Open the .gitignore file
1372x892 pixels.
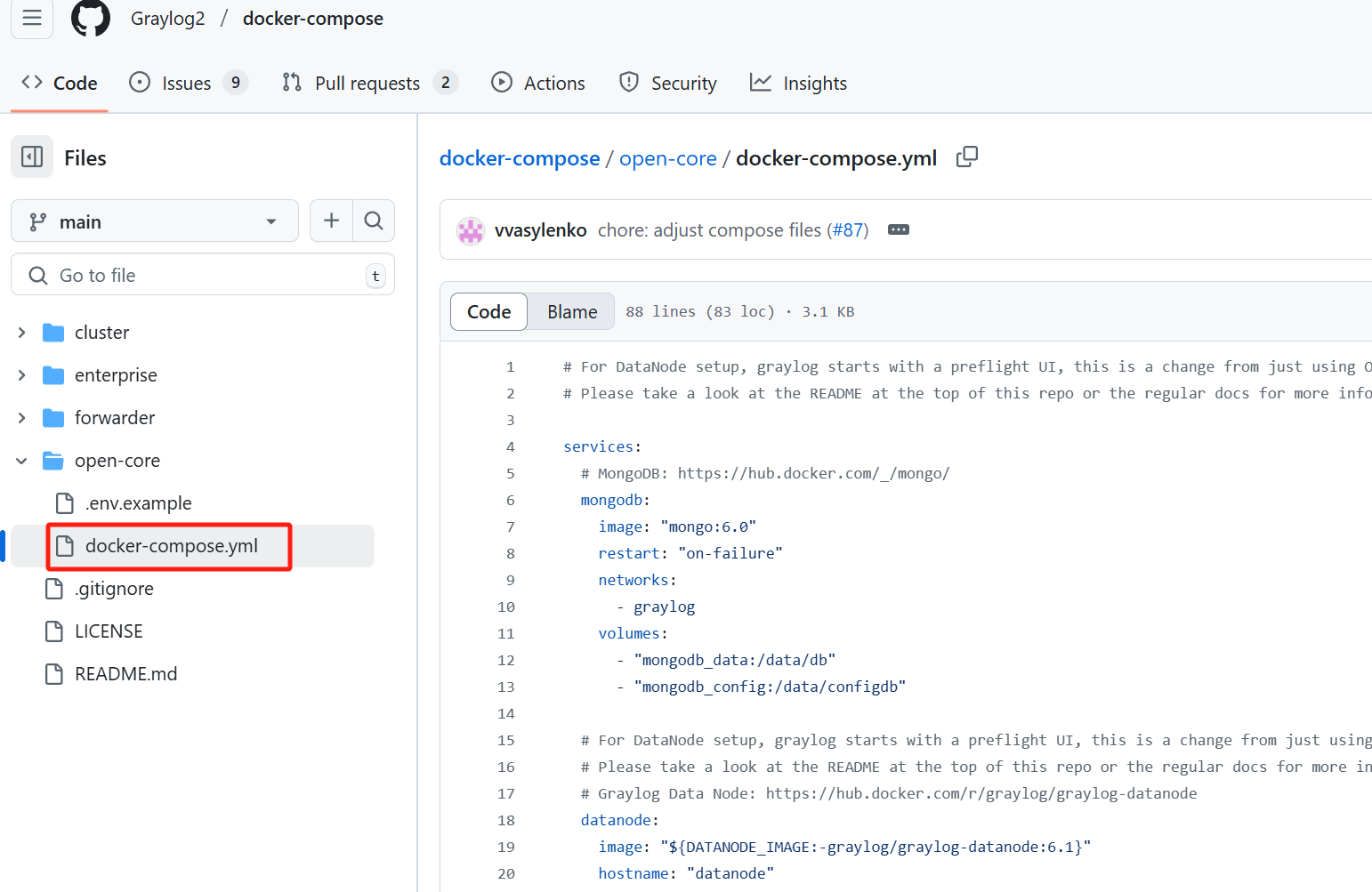(114, 589)
